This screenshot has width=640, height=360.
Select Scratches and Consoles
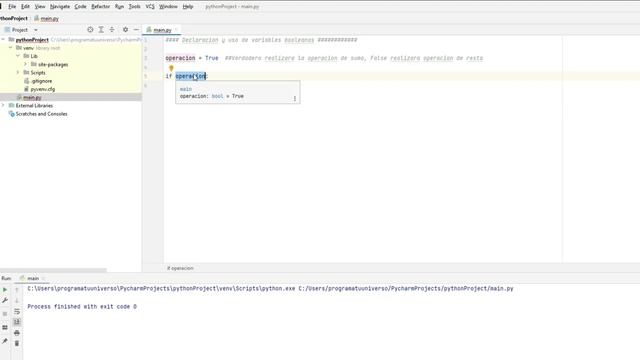click(x=41, y=114)
